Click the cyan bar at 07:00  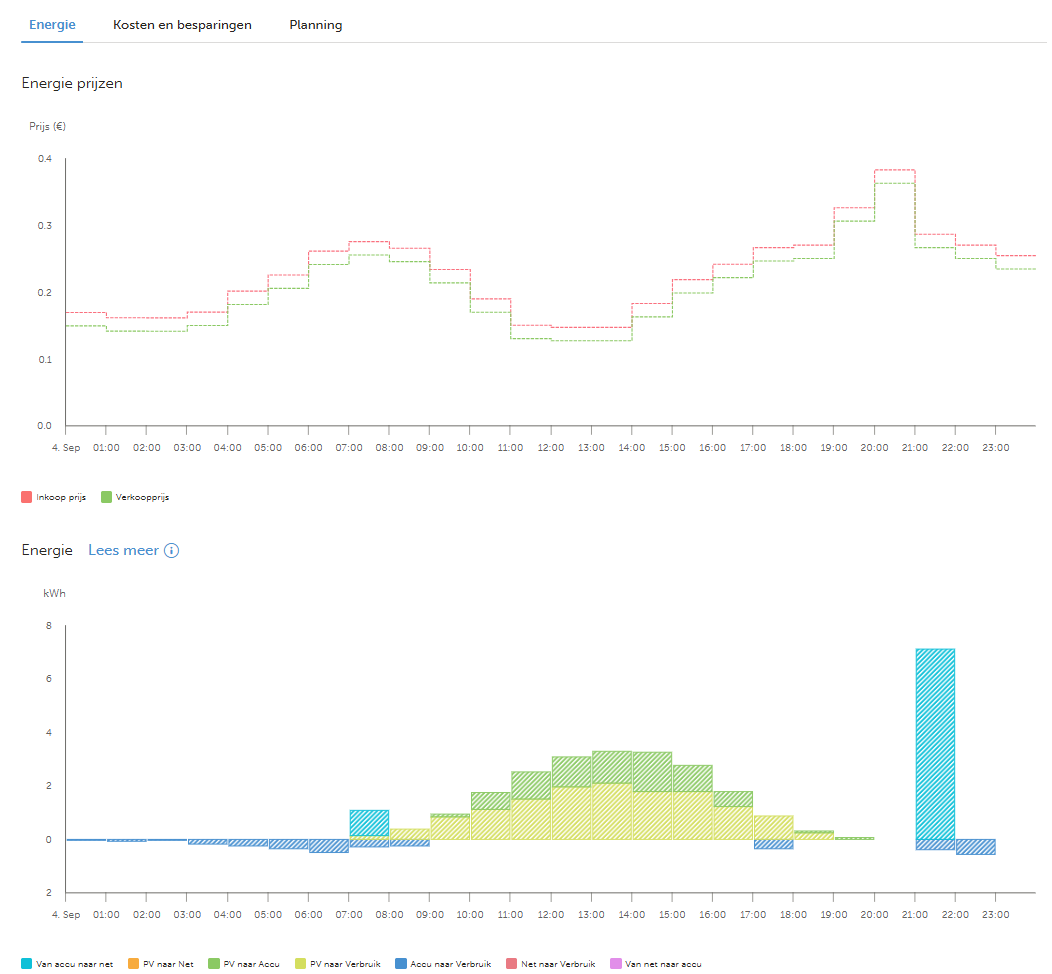coord(369,823)
